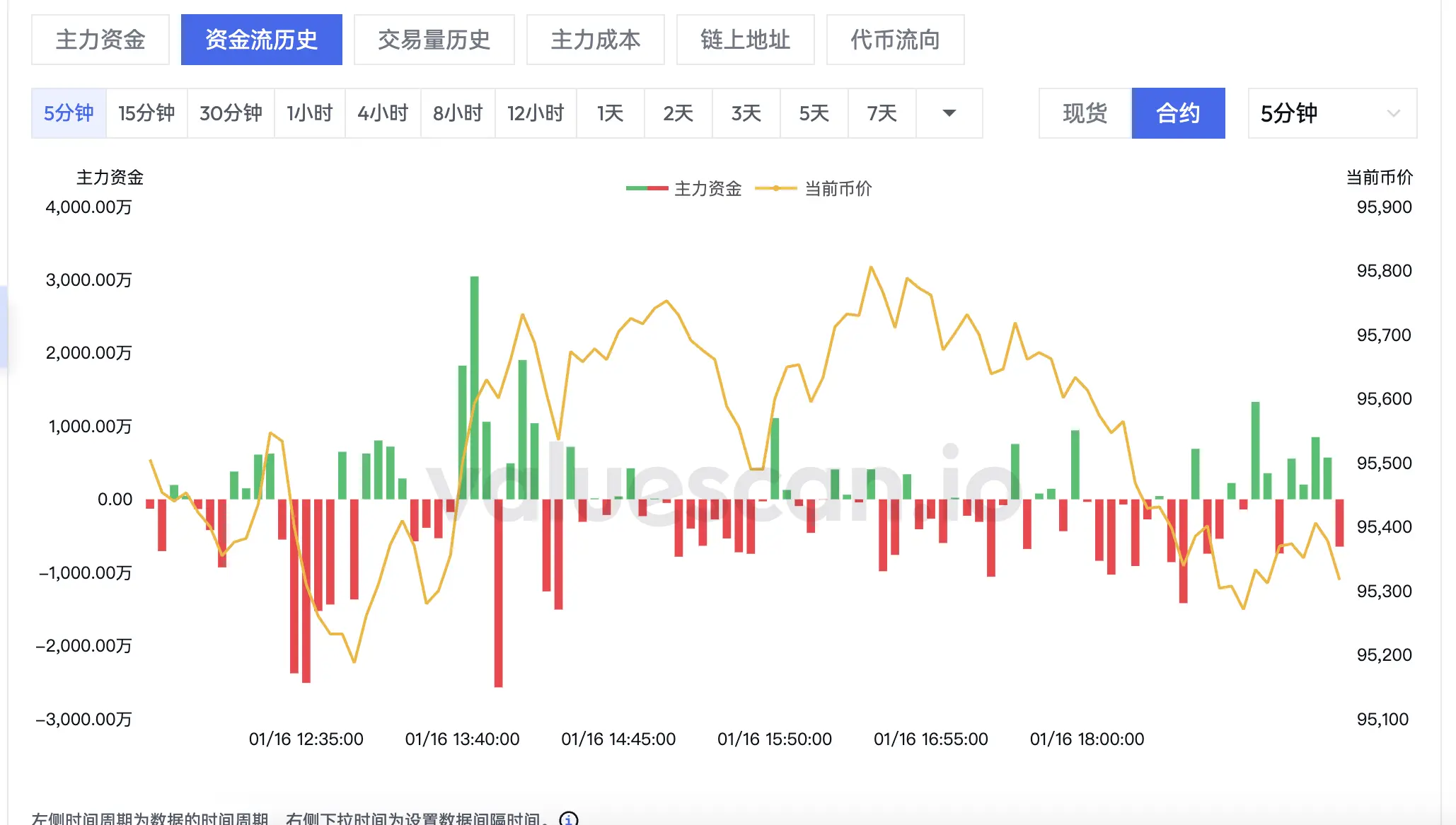1456x825 pixels.
Task: Go to 链上地址 tab
Action: (x=745, y=40)
